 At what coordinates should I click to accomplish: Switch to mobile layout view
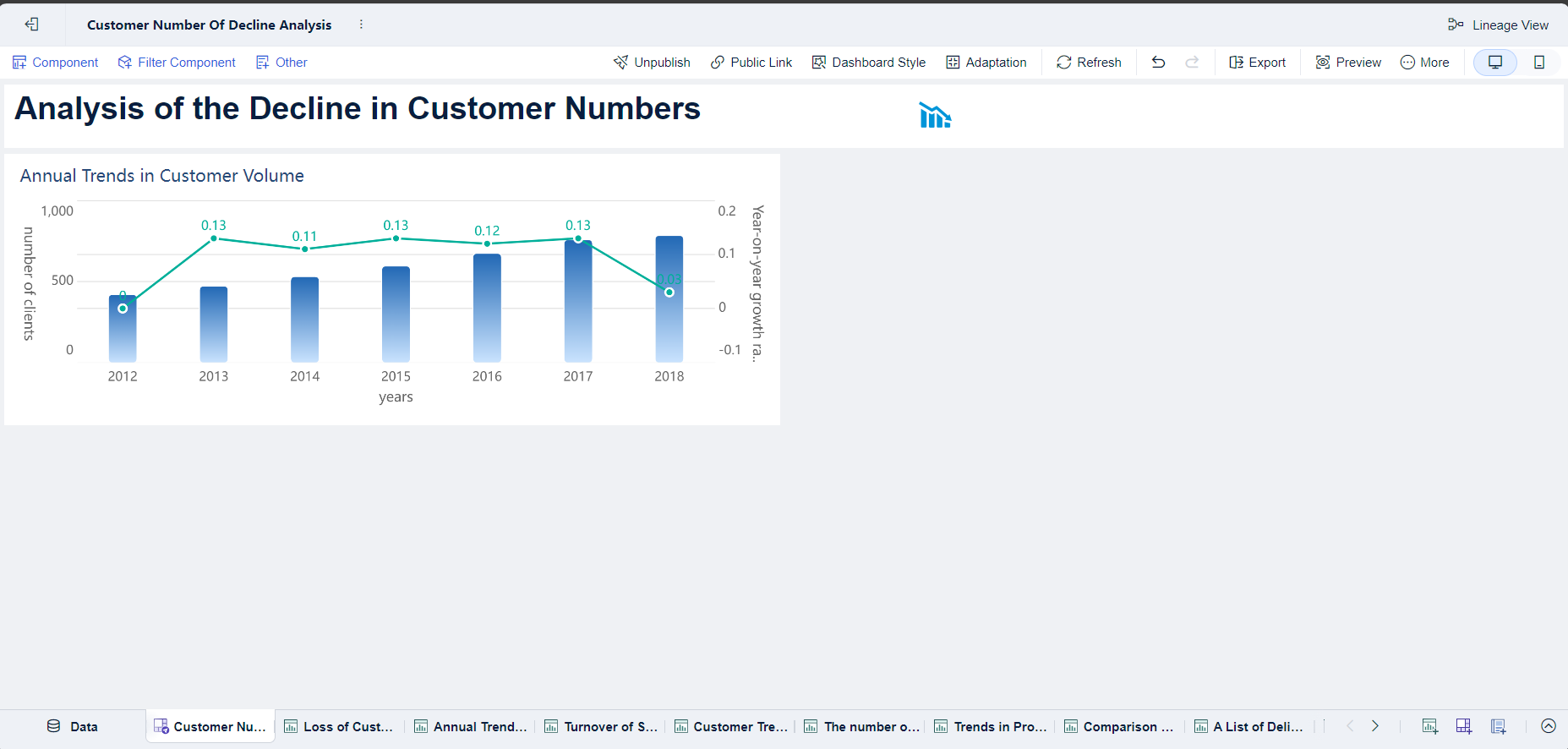1539,63
